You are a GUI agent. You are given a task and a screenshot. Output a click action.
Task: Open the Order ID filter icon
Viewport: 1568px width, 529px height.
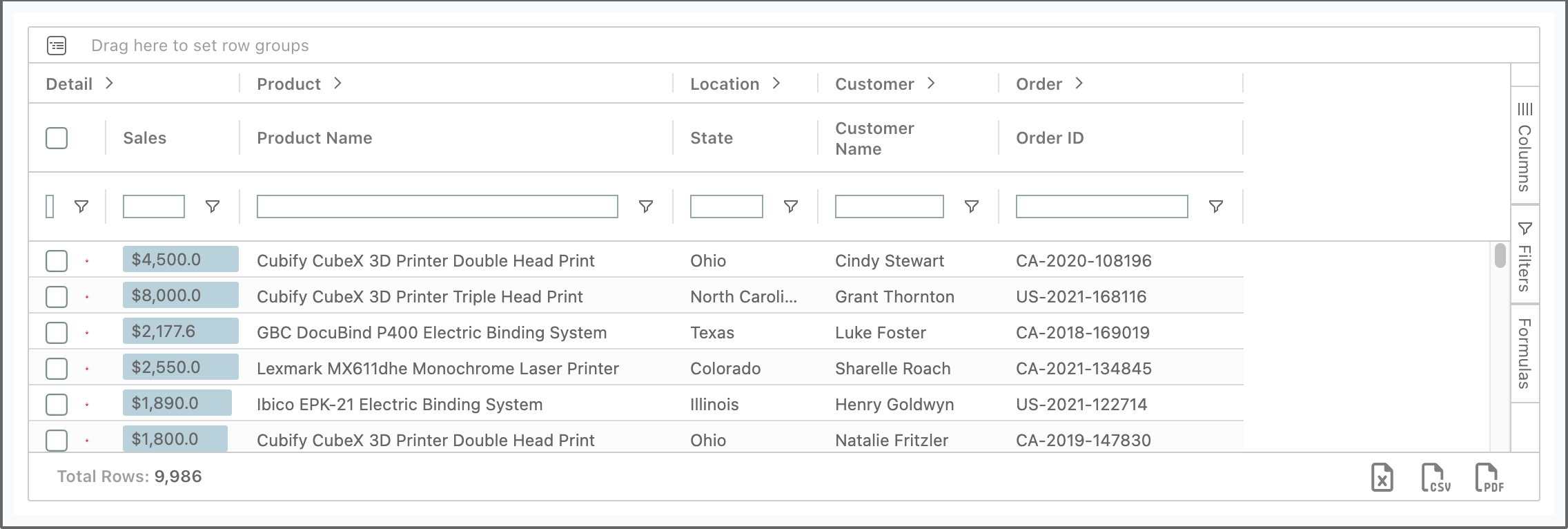pos(1216,206)
